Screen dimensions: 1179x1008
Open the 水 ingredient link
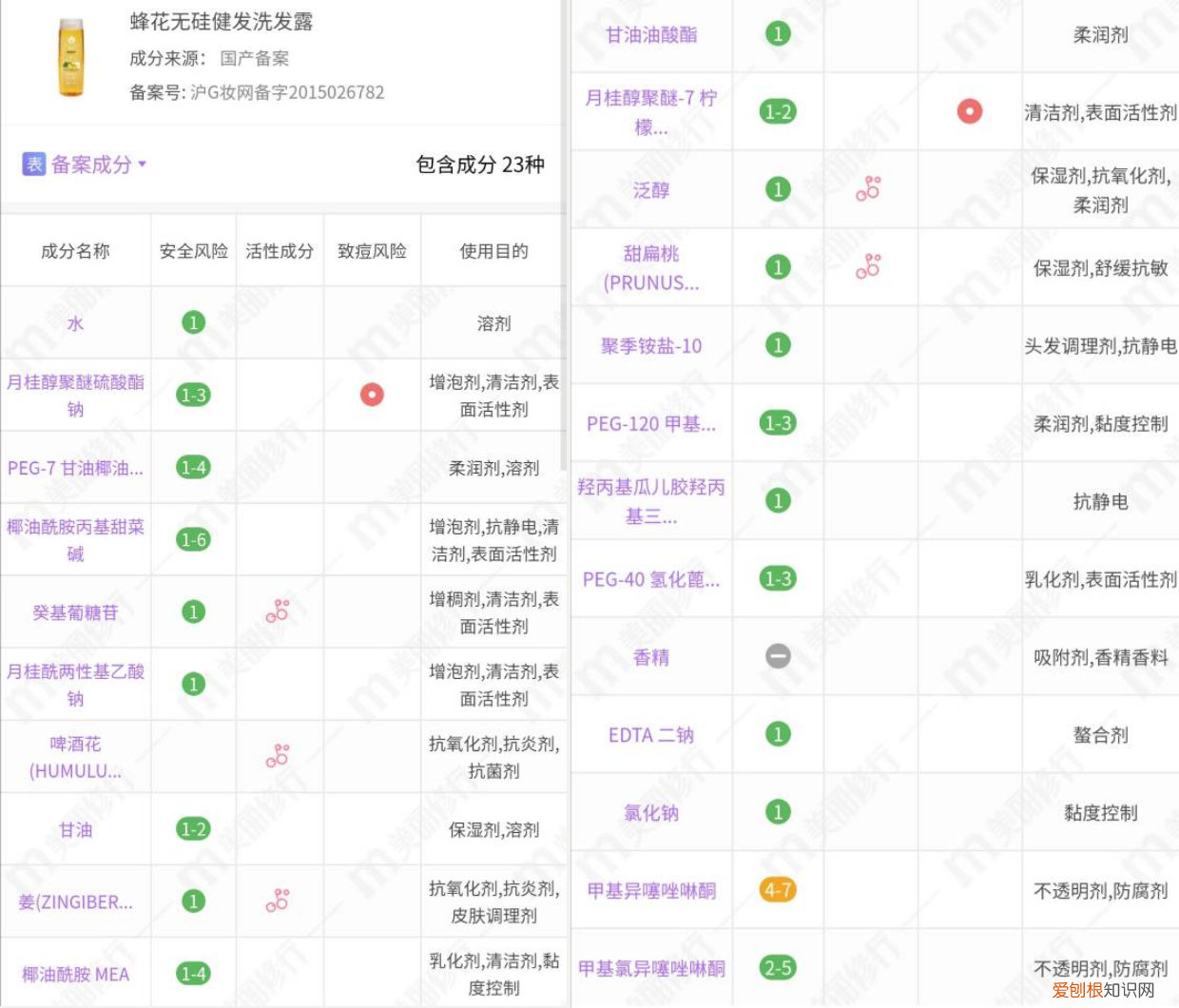click(76, 323)
